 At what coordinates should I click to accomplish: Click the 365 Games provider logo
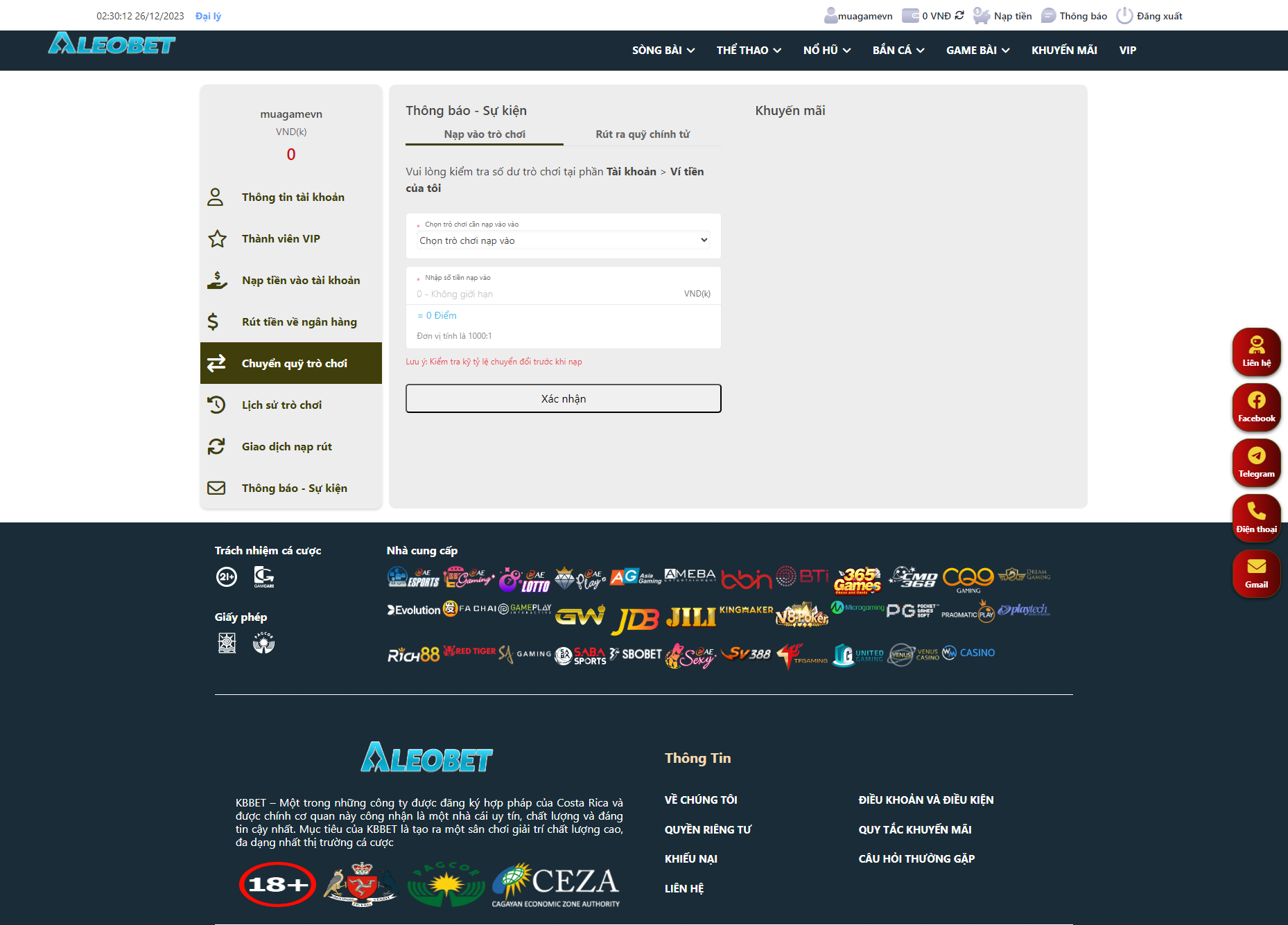pos(858,580)
